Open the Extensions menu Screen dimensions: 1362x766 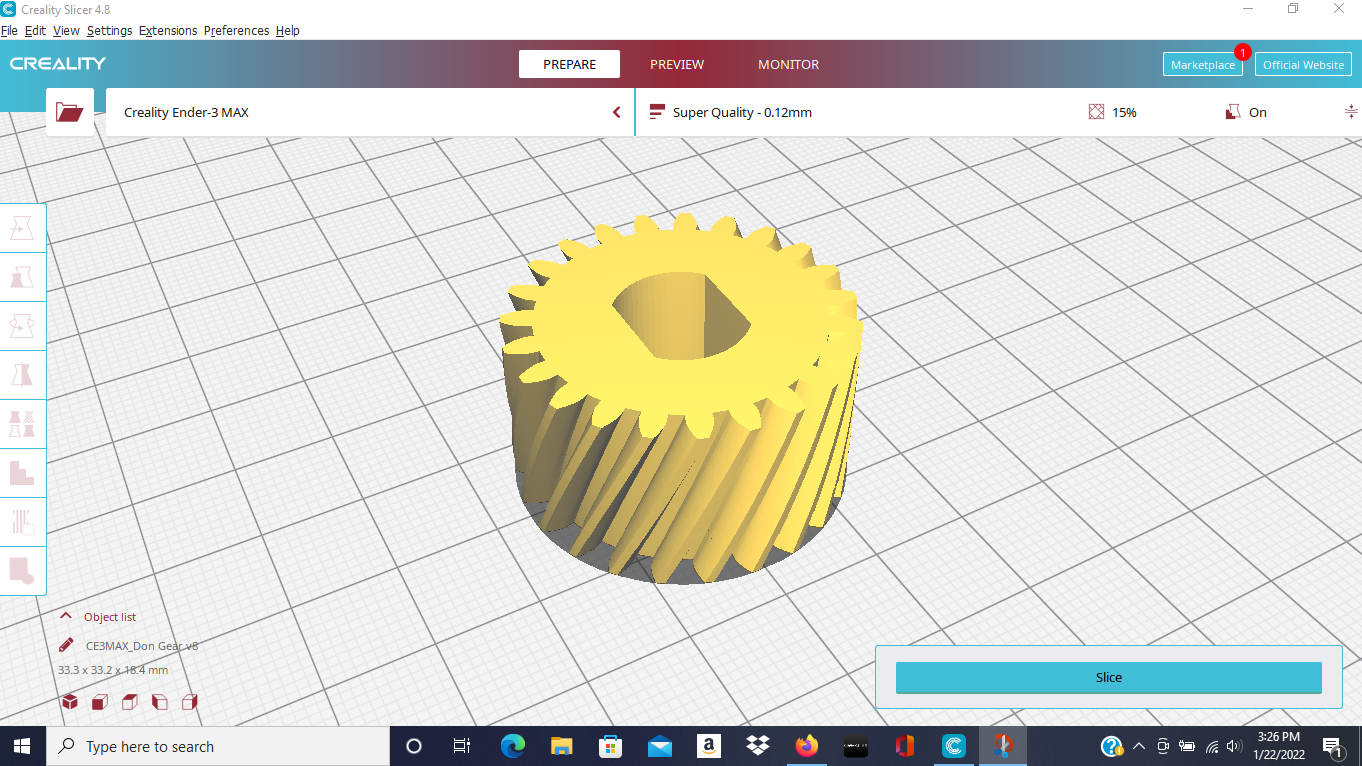point(168,30)
